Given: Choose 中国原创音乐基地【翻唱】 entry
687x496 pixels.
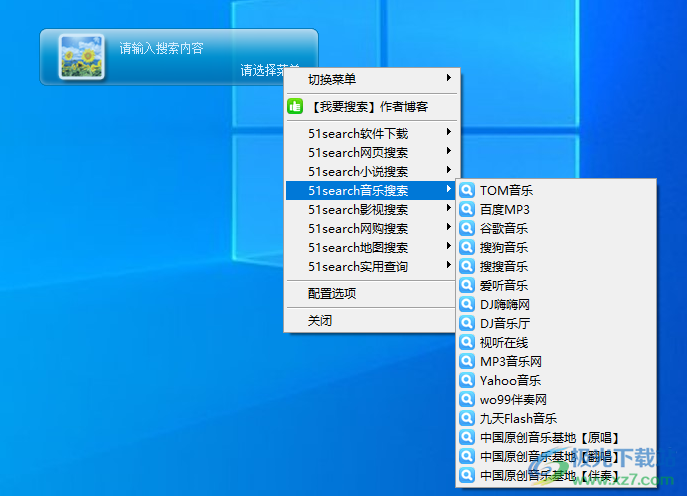Looking at the screenshot, I should 556,456.
